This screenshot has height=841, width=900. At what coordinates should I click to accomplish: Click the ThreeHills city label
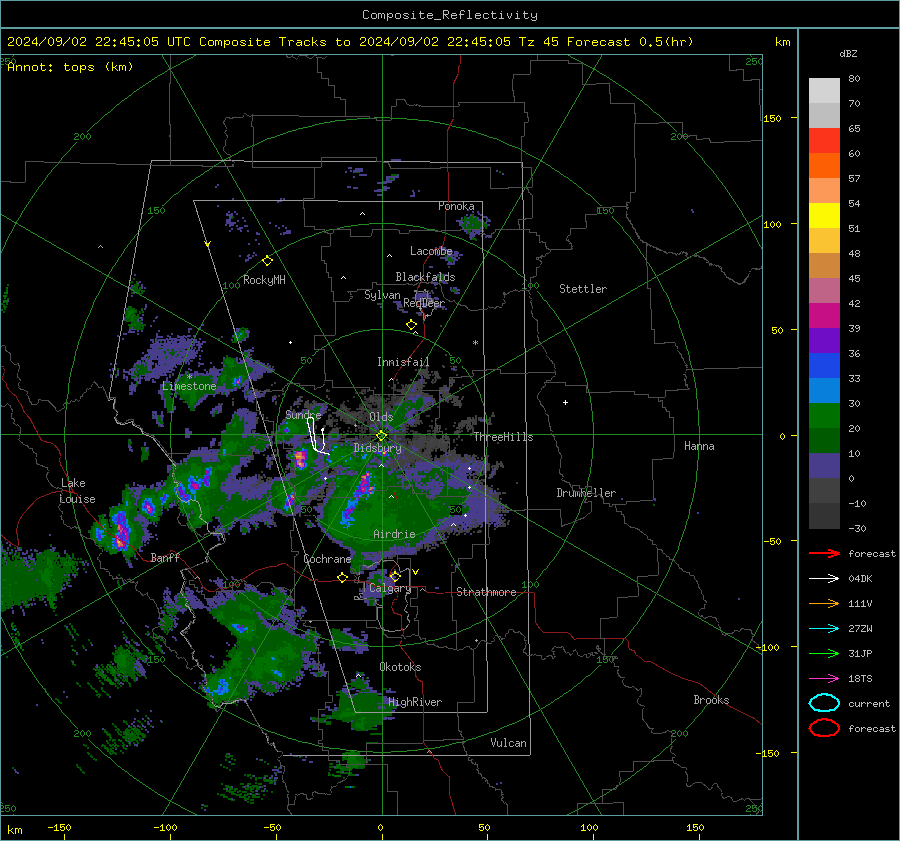pyautogui.click(x=503, y=437)
